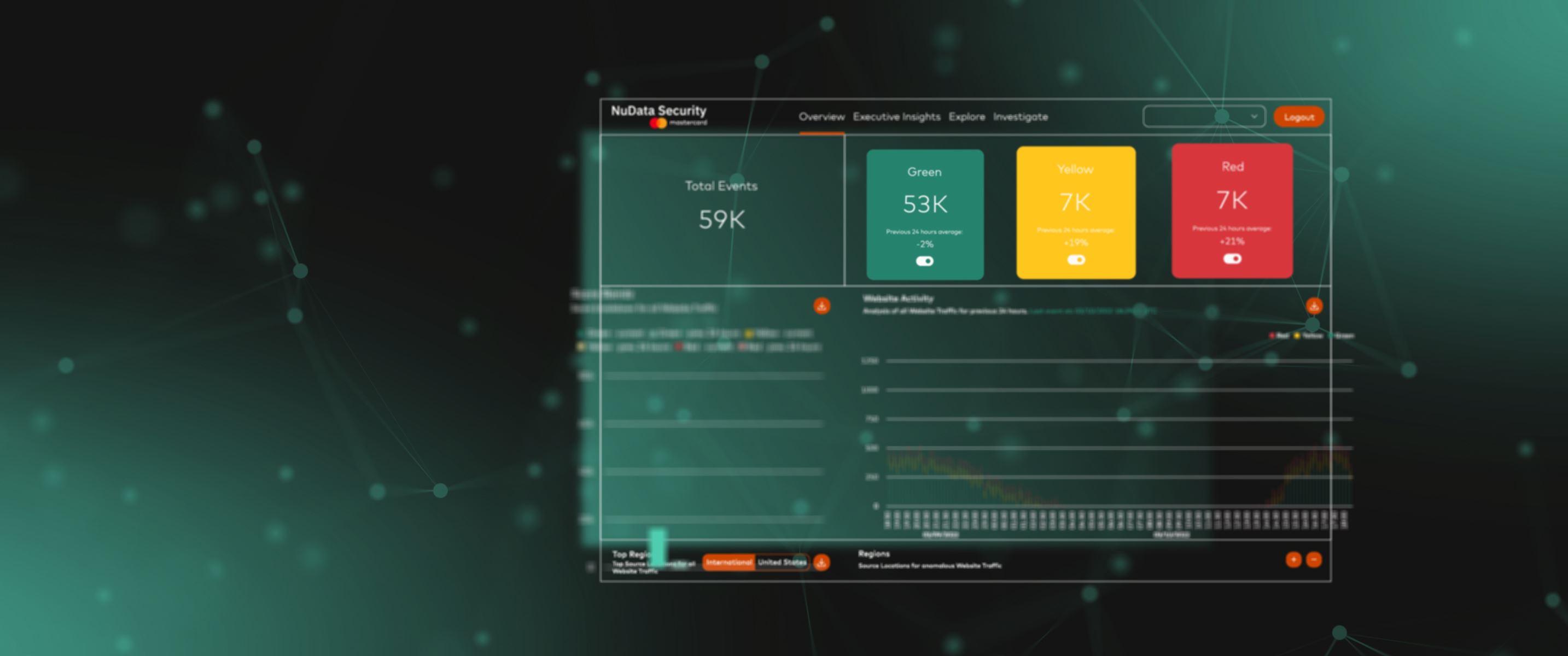The image size is (1568, 656).
Task: Click the Logout button
Action: pyautogui.click(x=1298, y=117)
